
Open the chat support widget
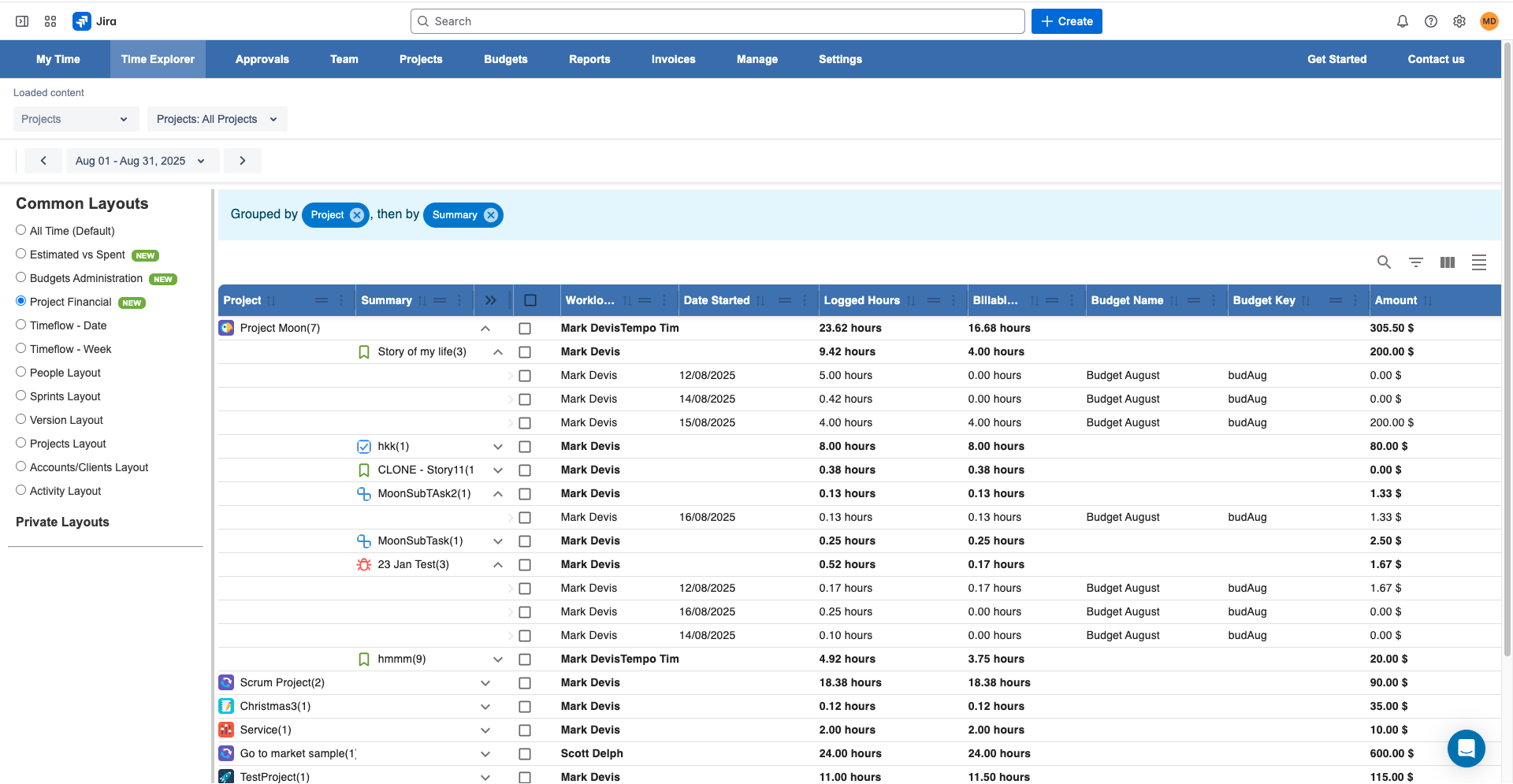click(x=1467, y=748)
